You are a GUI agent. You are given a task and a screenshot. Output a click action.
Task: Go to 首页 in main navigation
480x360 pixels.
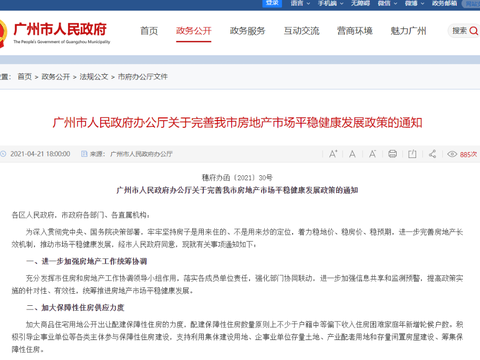[x=149, y=31]
